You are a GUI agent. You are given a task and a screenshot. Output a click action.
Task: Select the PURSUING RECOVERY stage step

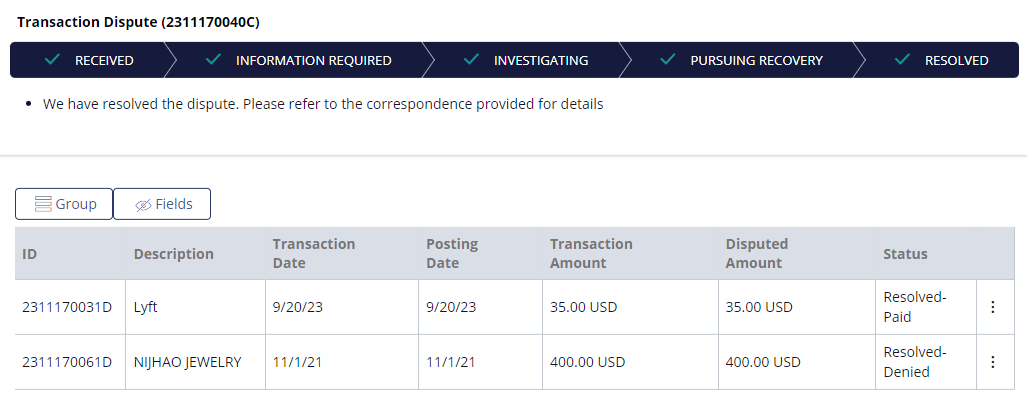point(737,60)
